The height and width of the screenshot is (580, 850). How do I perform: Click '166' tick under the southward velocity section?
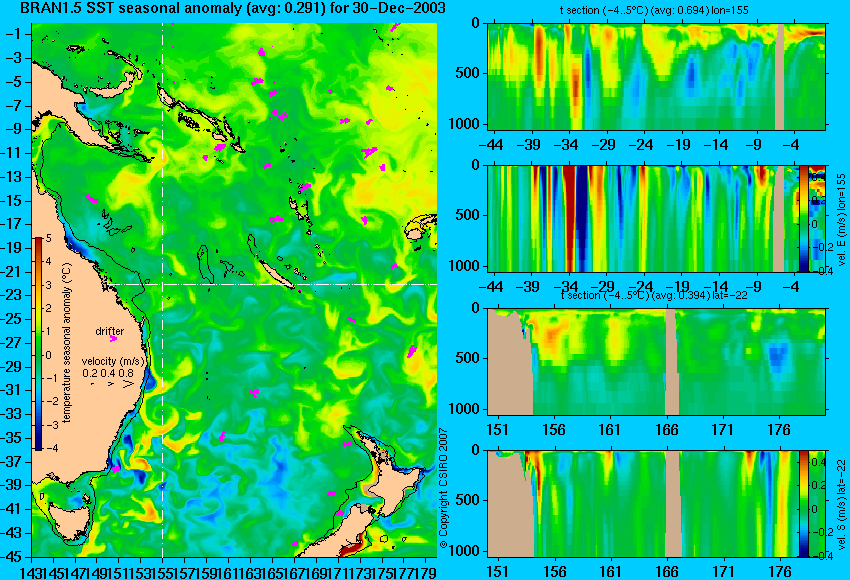(x=667, y=572)
